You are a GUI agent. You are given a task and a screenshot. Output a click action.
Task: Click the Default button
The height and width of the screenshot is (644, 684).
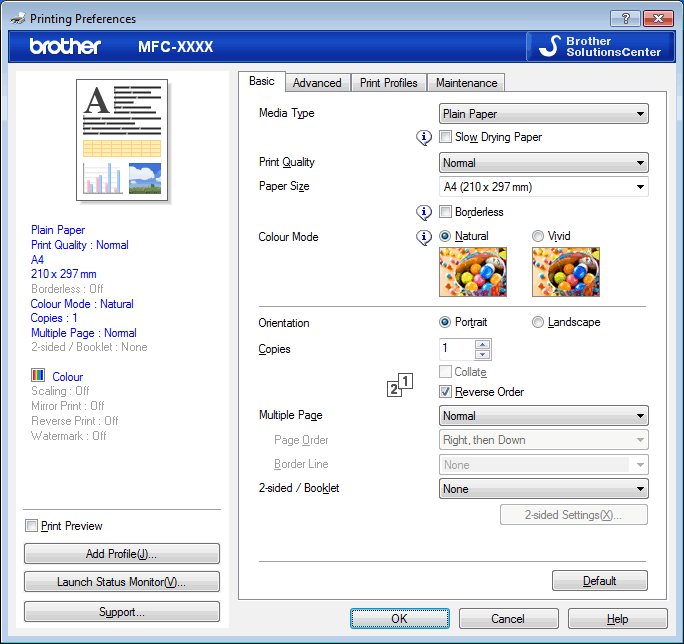(600, 581)
